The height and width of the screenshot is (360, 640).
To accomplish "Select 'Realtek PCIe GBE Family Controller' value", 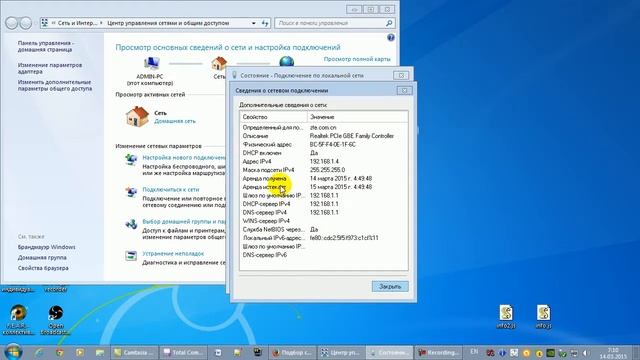I will point(352,136).
